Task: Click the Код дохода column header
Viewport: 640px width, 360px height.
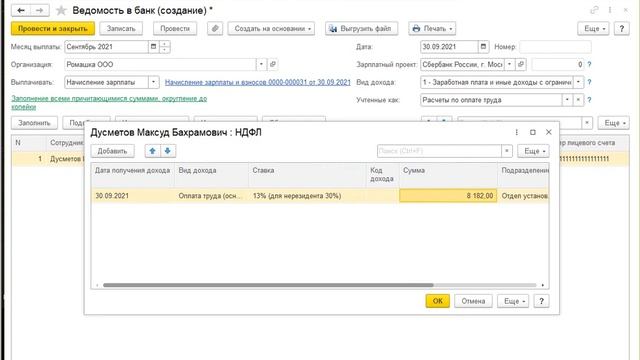Action: coord(382,175)
